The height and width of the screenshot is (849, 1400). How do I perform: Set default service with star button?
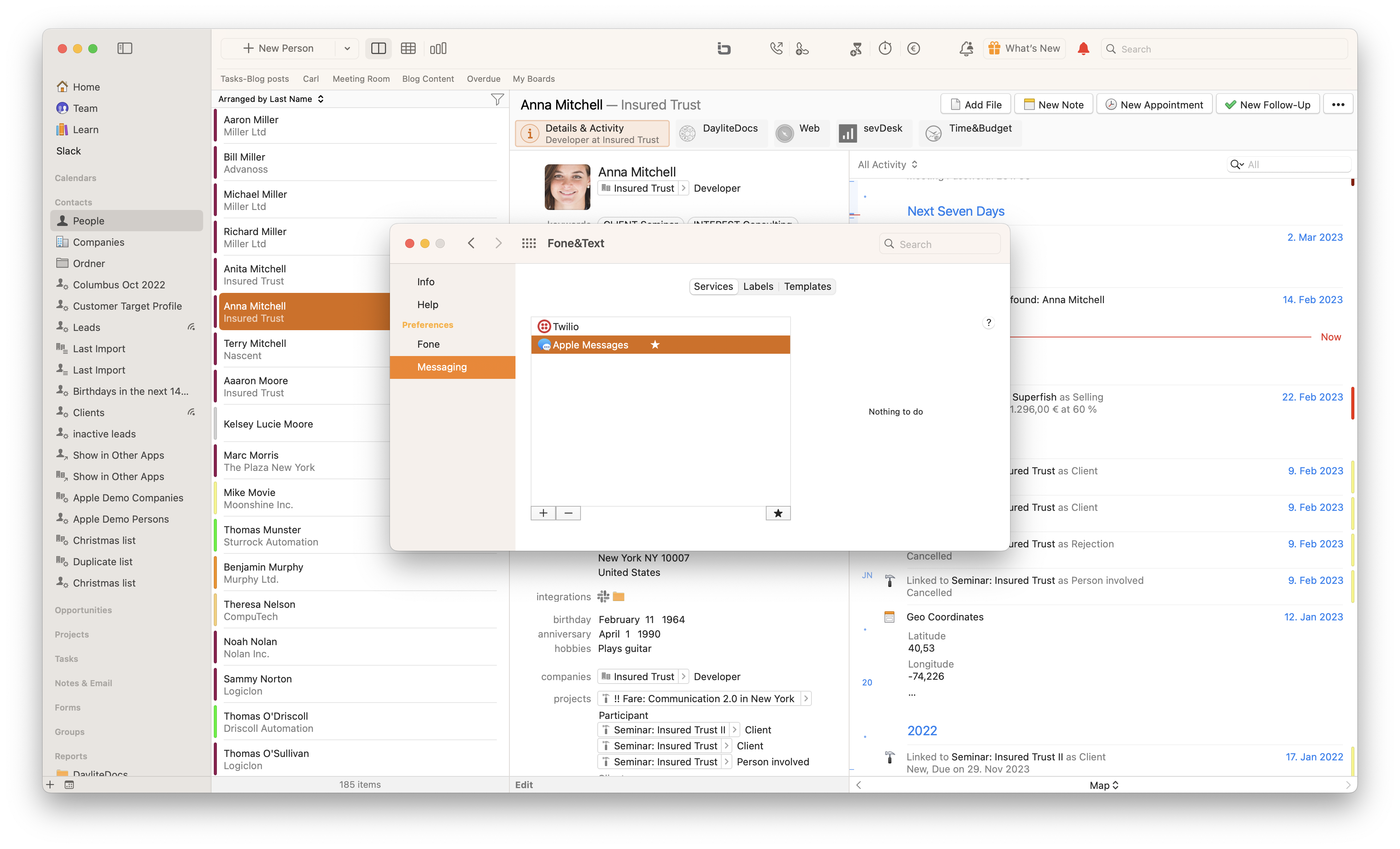778,513
